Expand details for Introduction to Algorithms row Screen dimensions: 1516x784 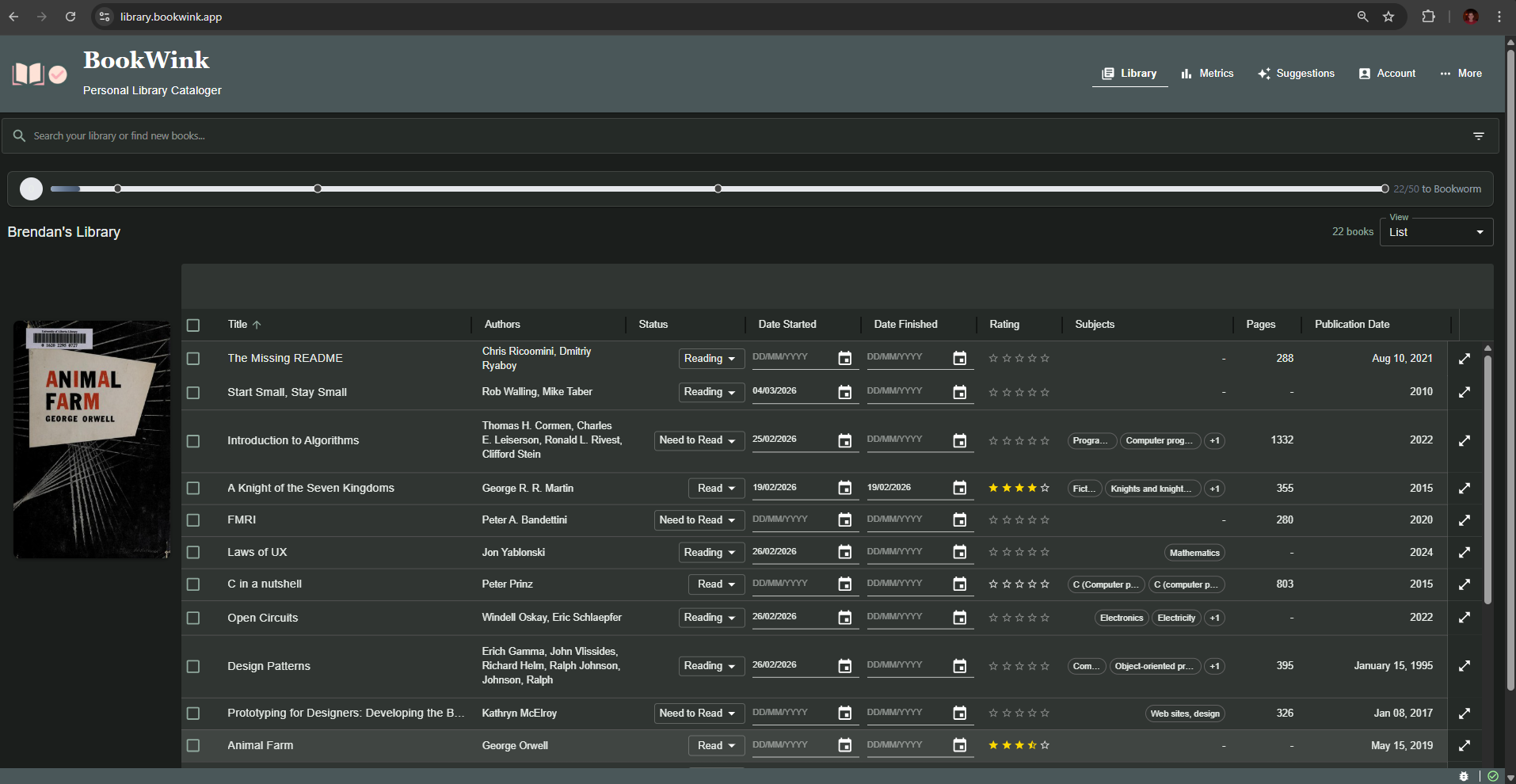(1464, 440)
